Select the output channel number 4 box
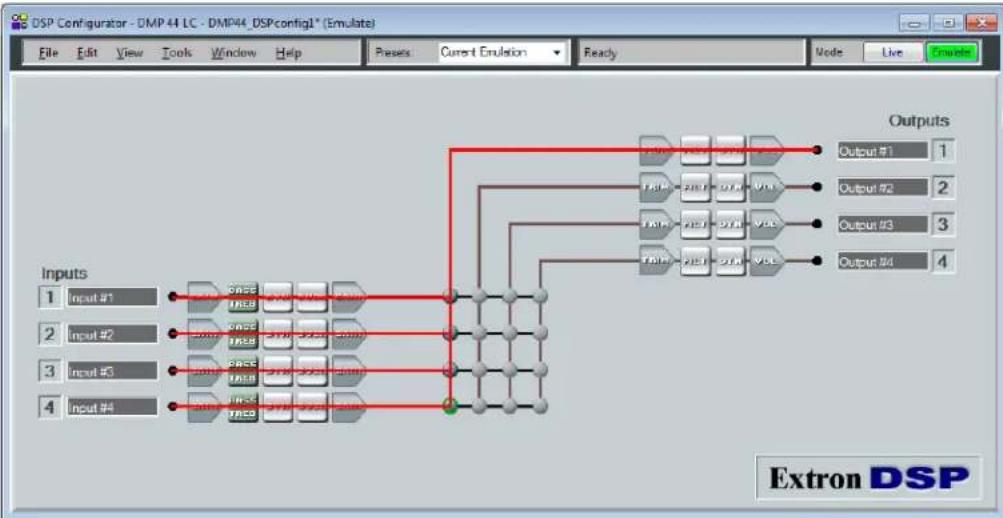 click(943, 260)
